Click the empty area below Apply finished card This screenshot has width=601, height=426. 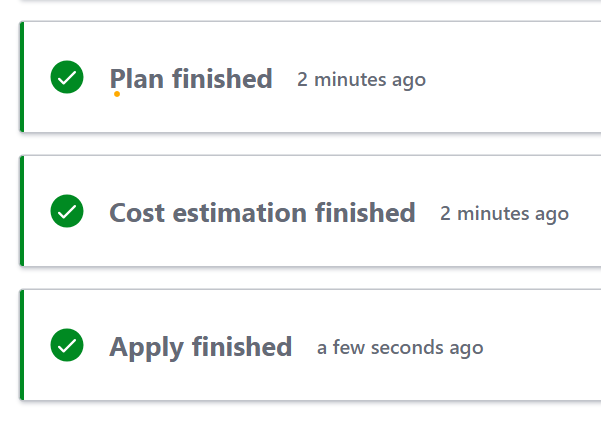(310, 414)
